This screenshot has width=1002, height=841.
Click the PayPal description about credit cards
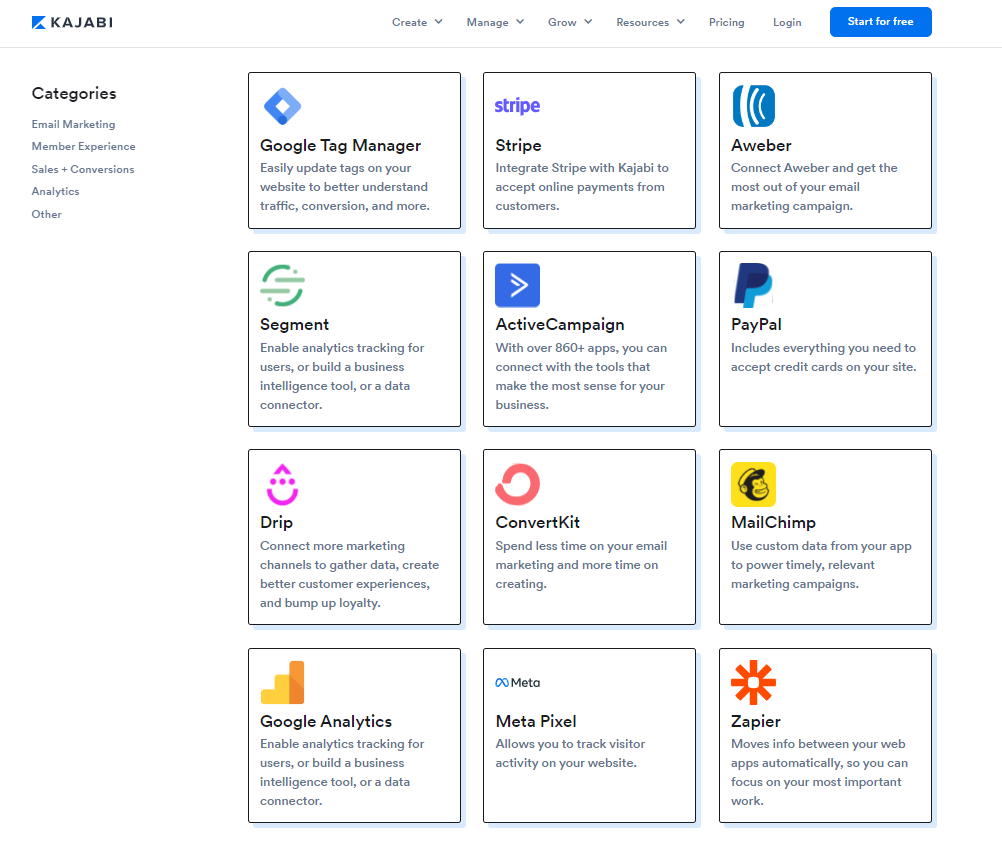pyautogui.click(x=824, y=357)
